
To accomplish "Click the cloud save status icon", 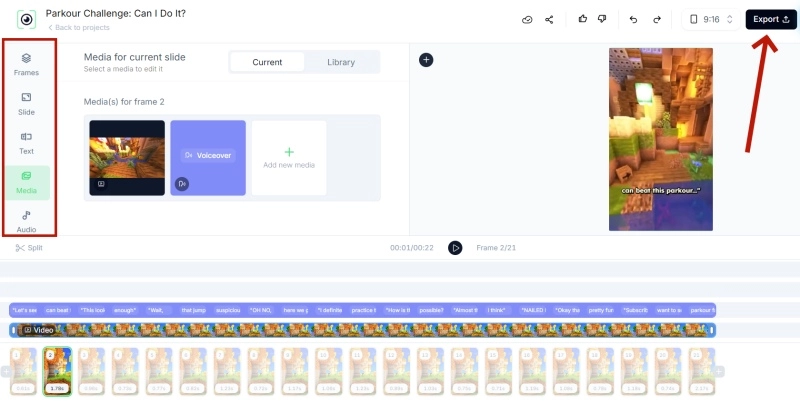I will (527, 19).
